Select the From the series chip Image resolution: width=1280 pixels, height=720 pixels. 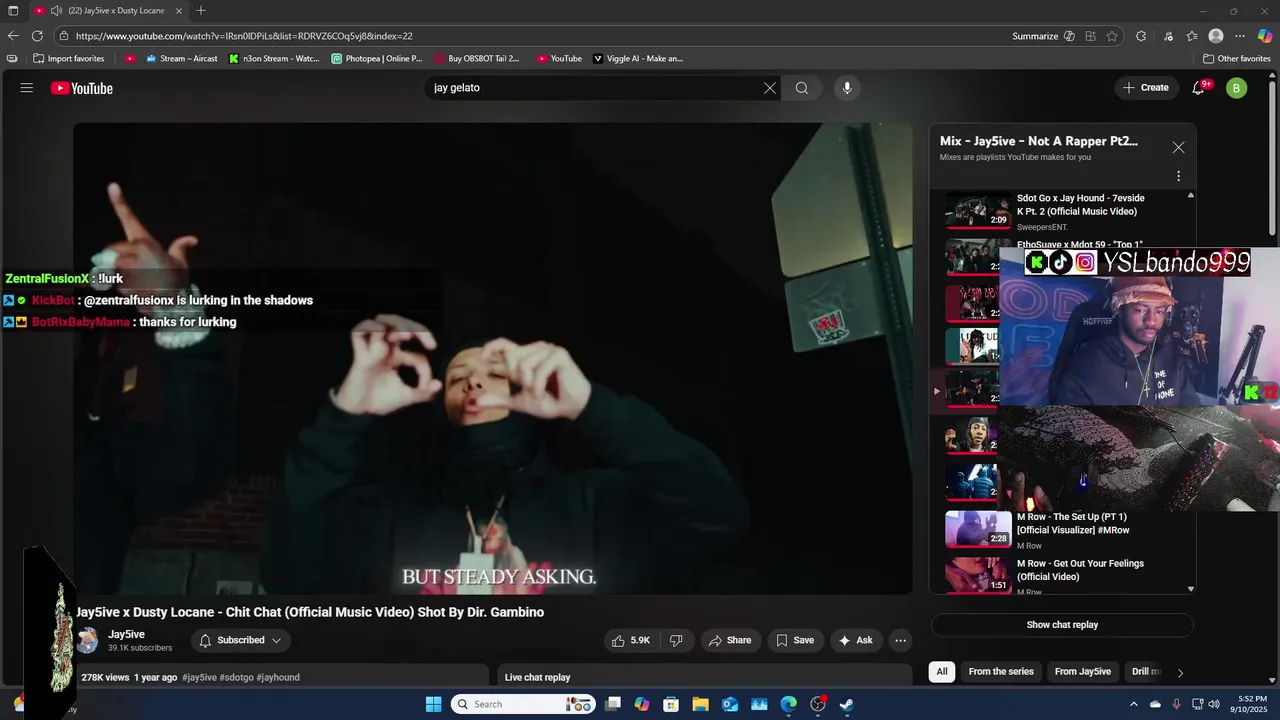1001,672
